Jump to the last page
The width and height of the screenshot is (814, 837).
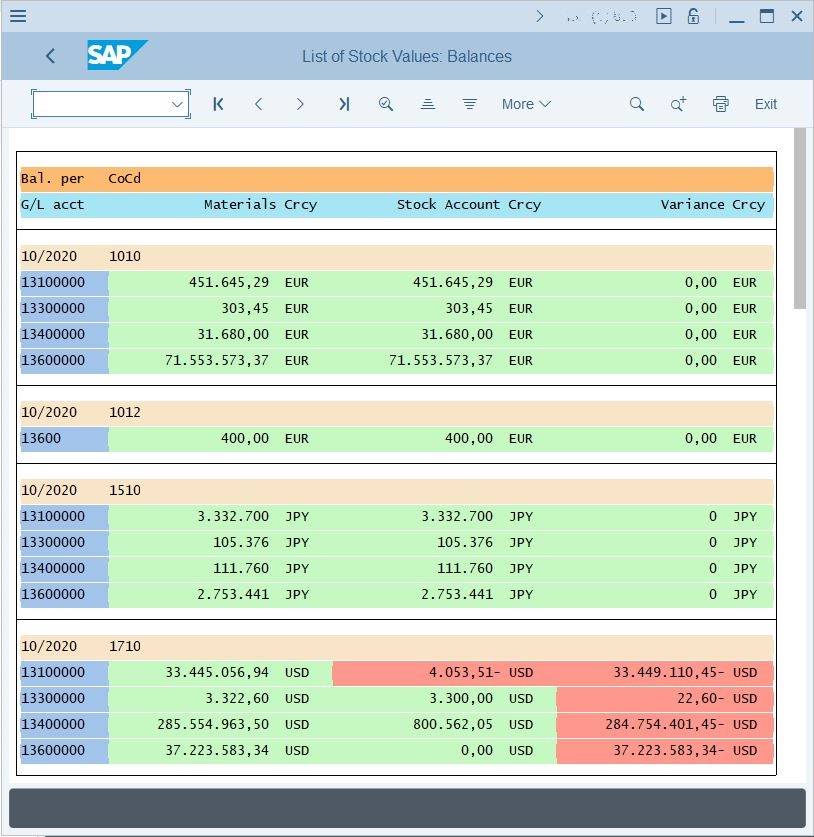click(343, 104)
